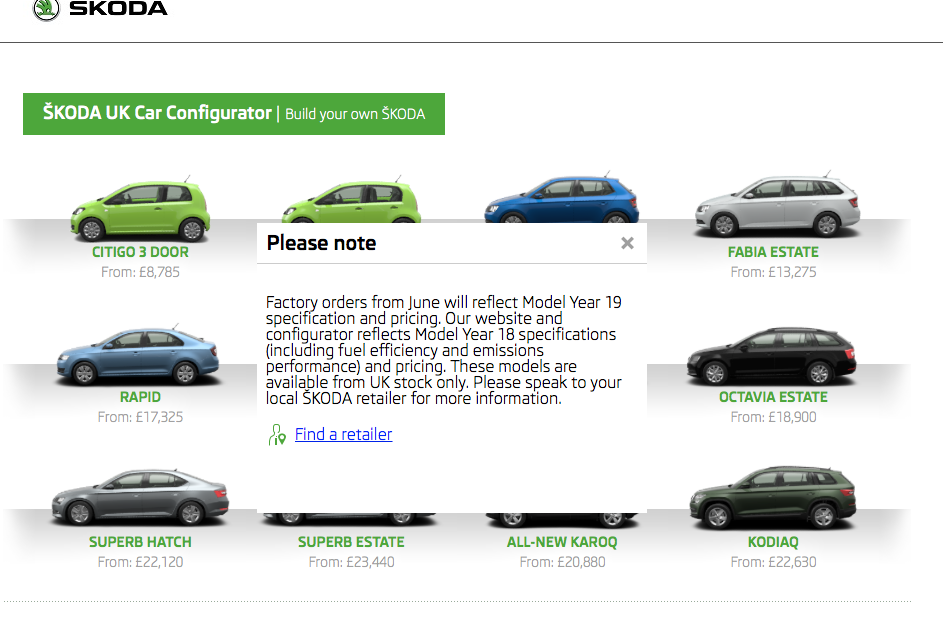
Task: Click the ŠKODA logo emblem
Action: click(46, 9)
